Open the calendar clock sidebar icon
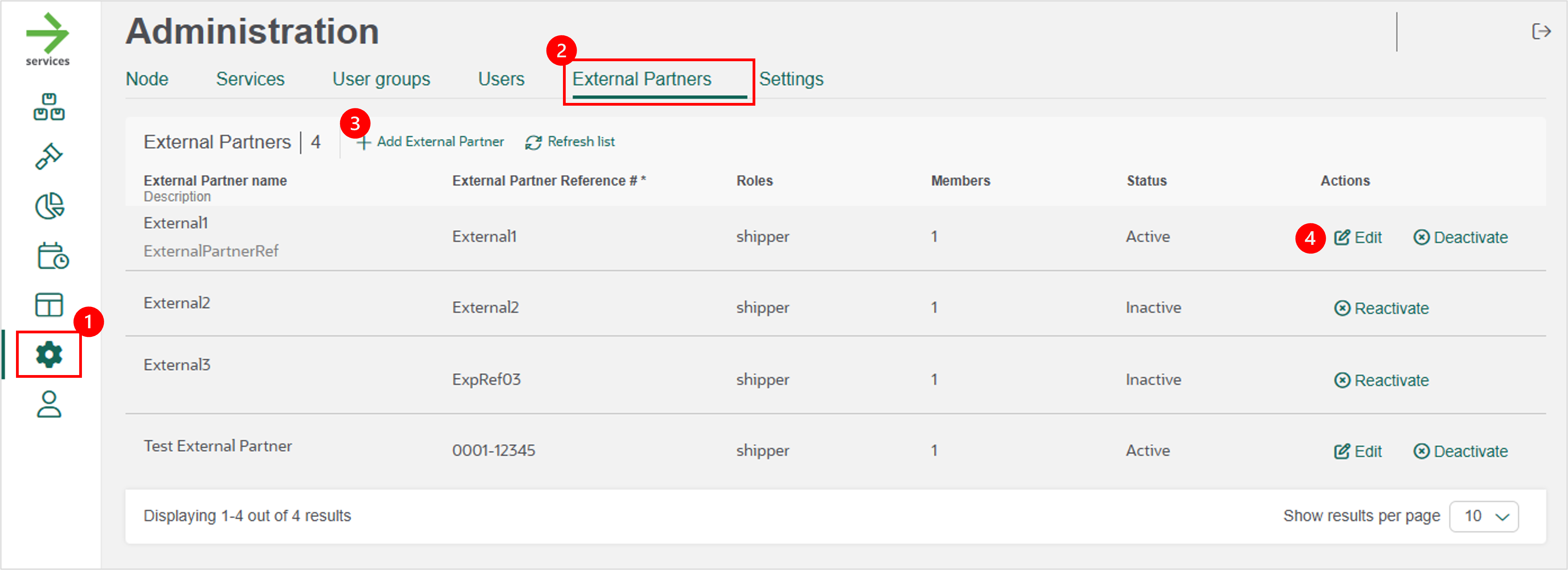The image size is (1568, 570). [x=52, y=255]
